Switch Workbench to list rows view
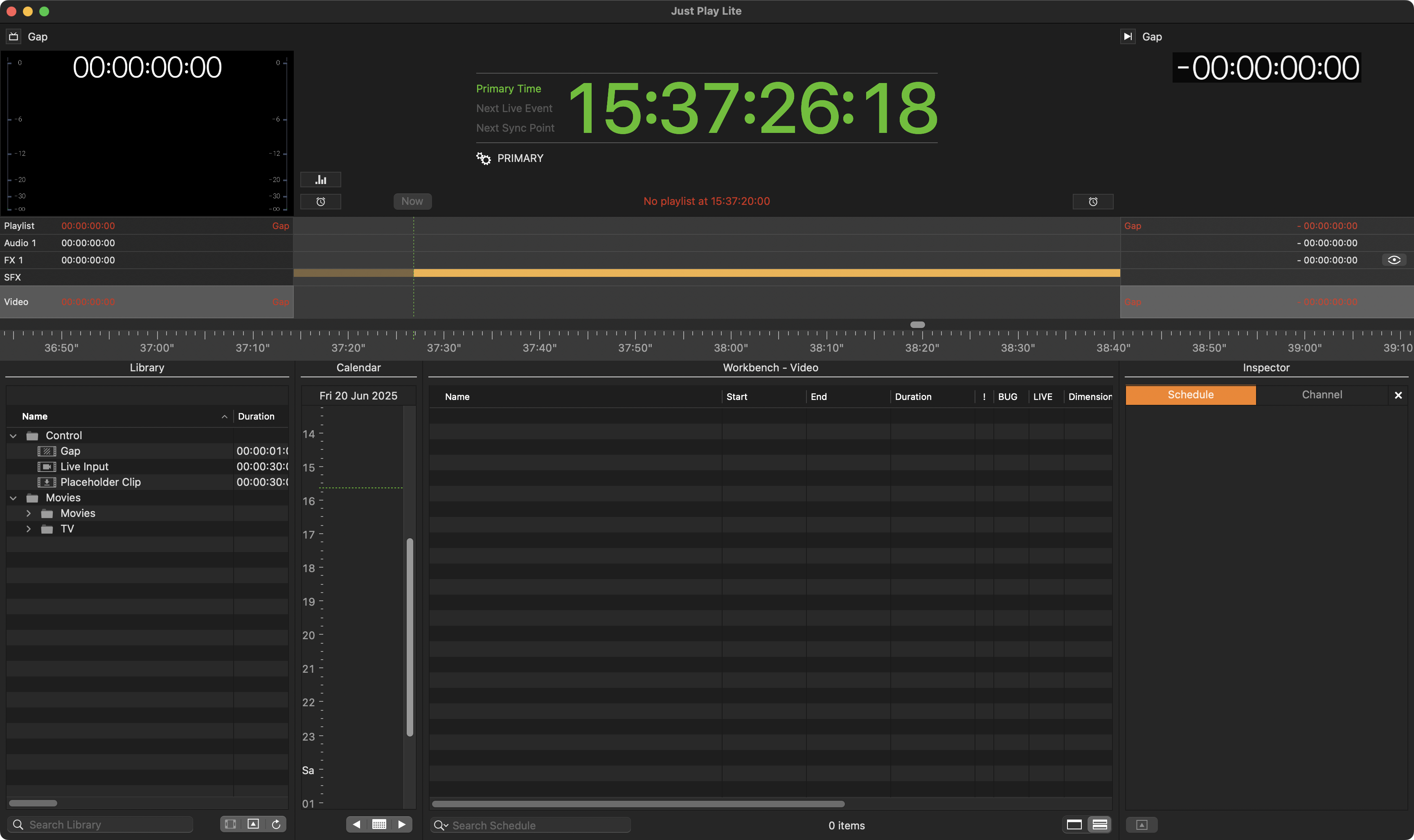Viewport: 1414px width, 840px height. (1099, 825)
